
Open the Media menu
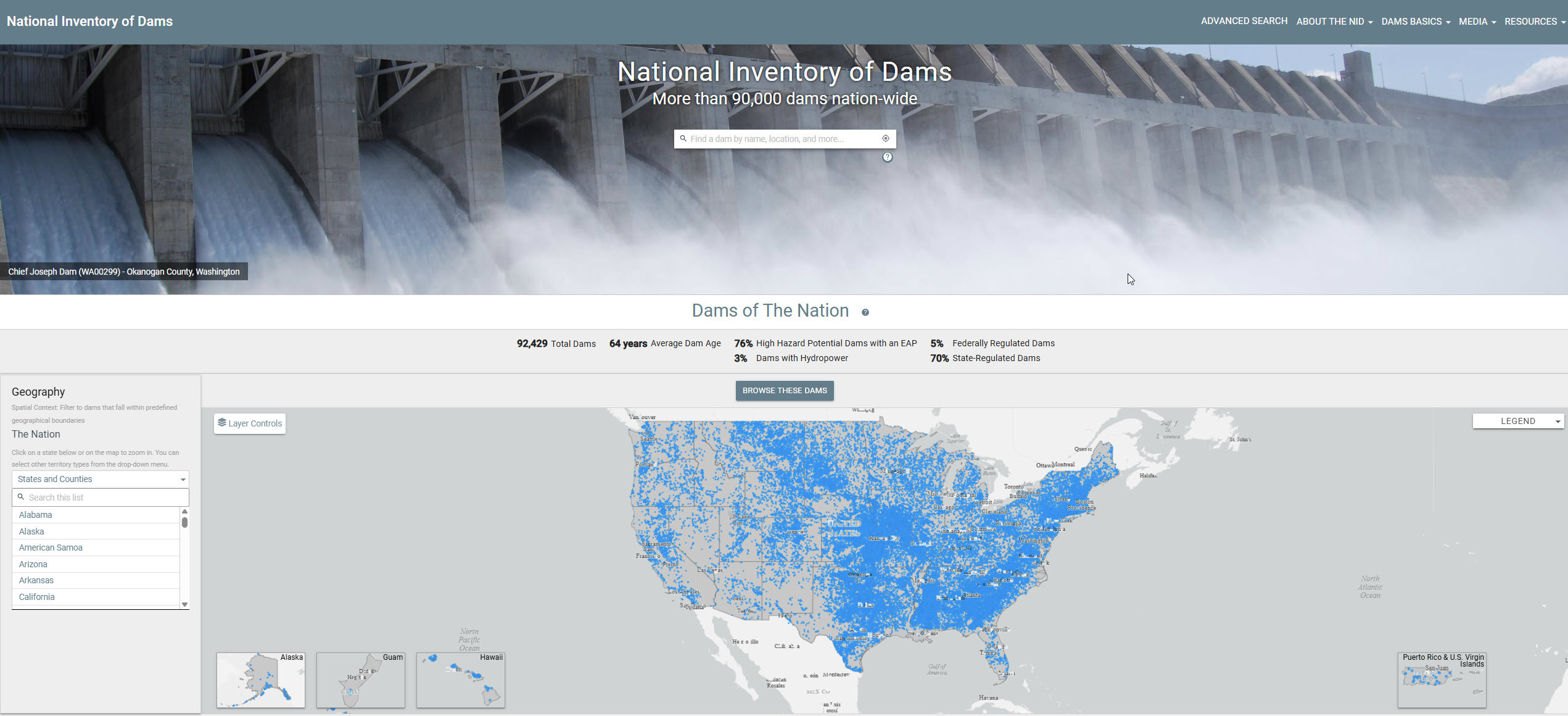(1477, 22)
